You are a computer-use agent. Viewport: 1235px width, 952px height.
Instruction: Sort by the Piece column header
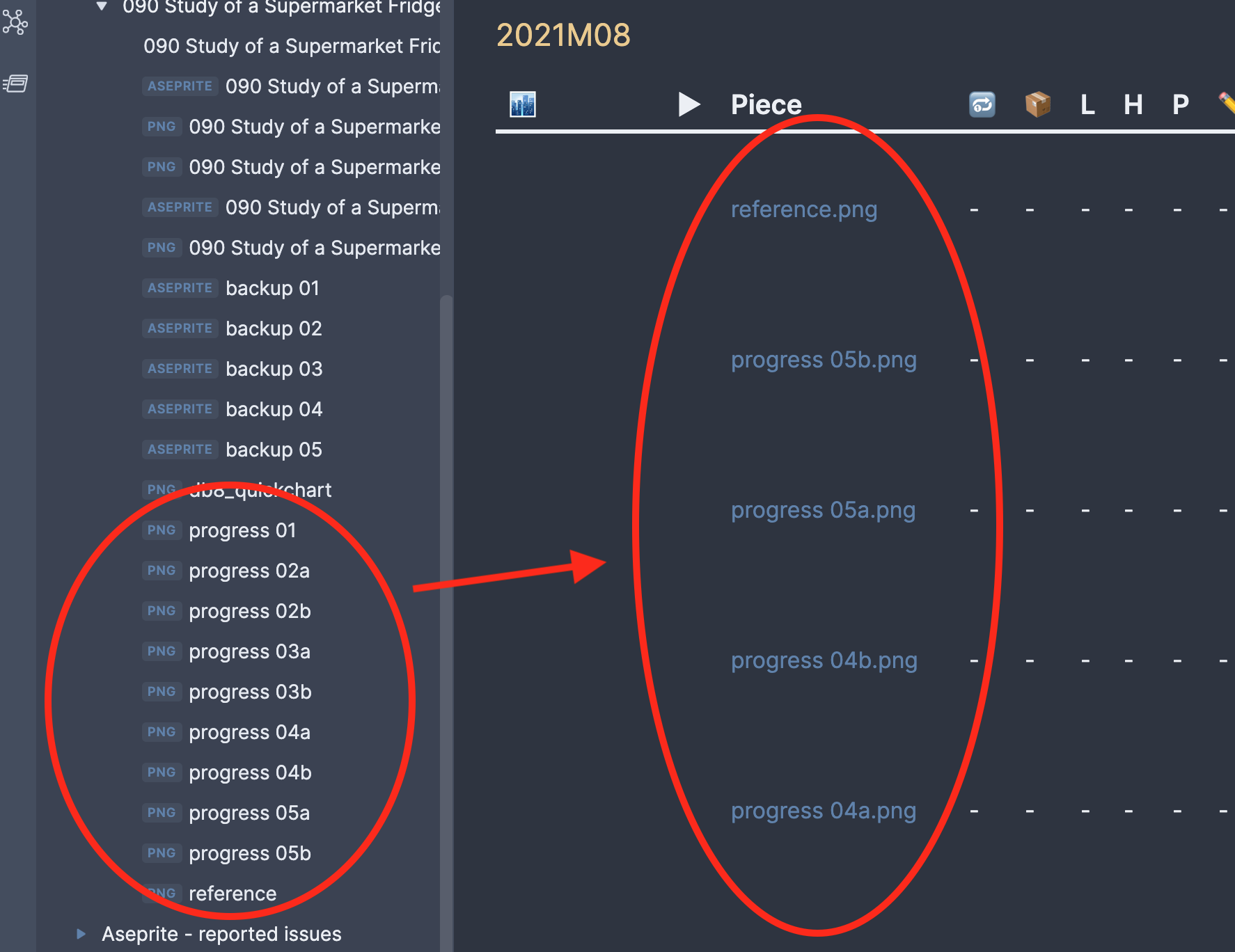point(766,104)
